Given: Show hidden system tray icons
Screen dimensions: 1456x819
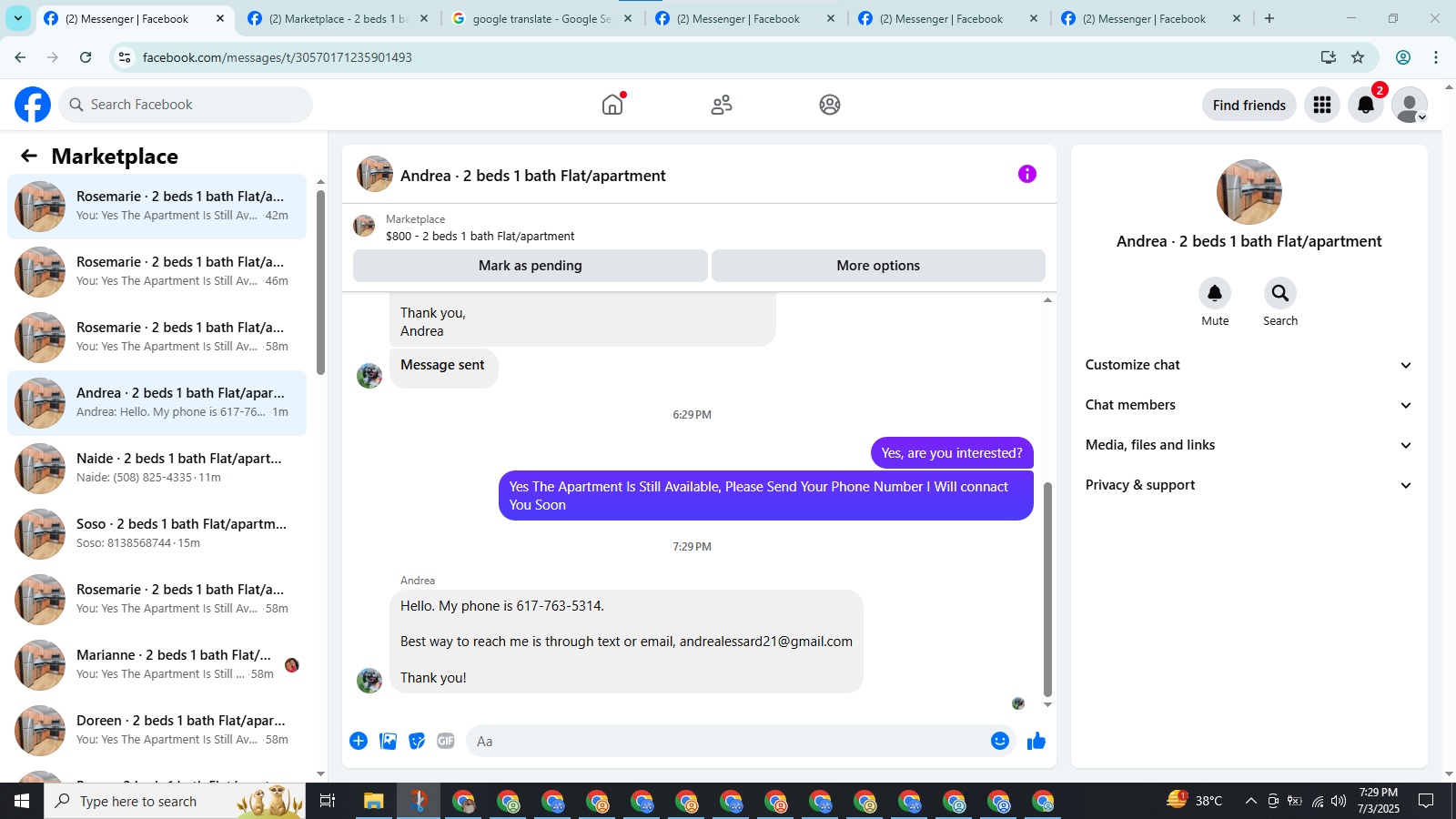Looking at the screenshot, I should (x=1250, y=801).
